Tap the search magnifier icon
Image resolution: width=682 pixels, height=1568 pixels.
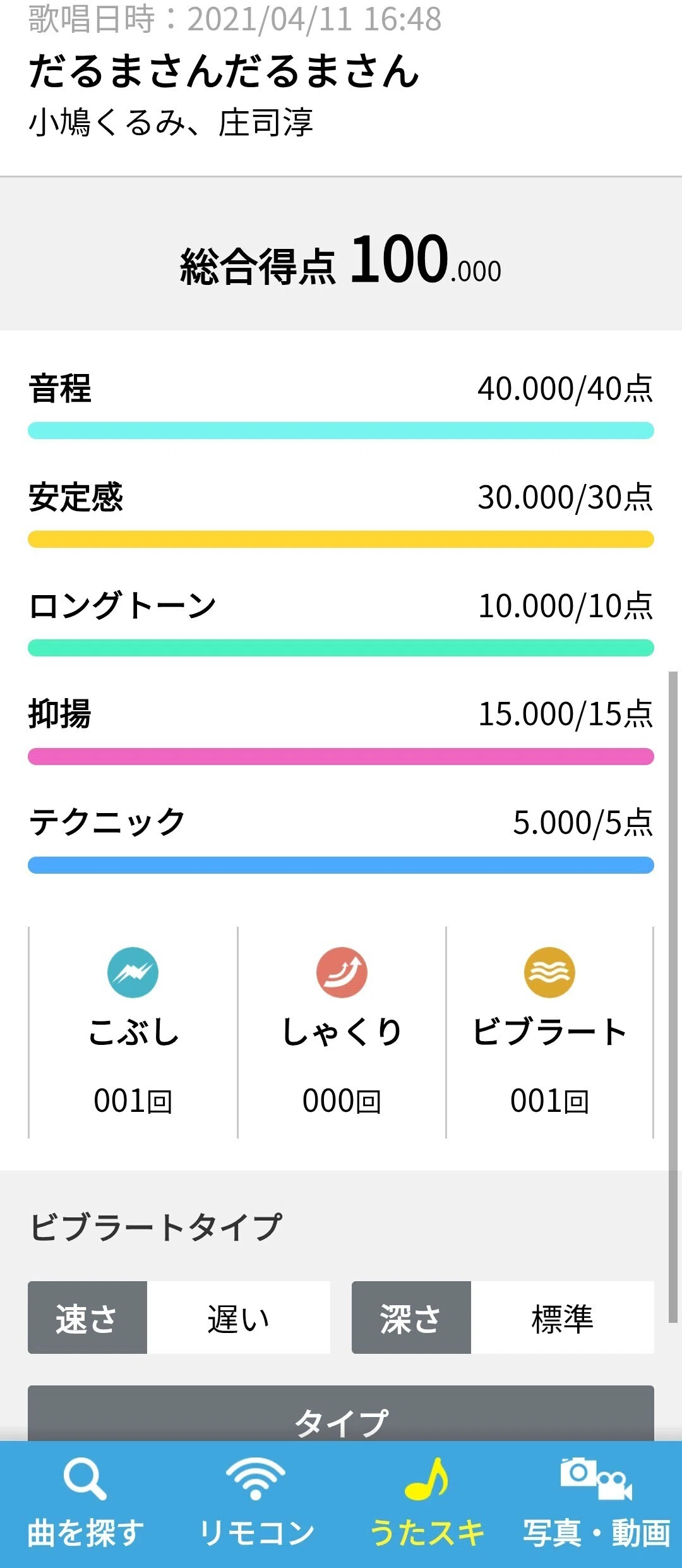pyautogui.click(x=85, y=1479)
